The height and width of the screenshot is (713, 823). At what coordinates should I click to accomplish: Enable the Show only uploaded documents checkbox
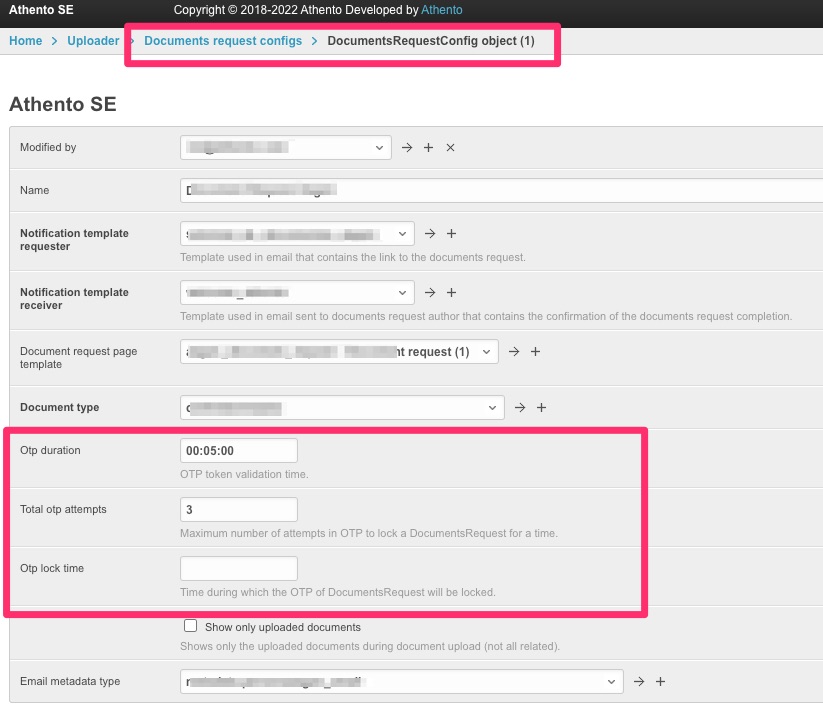pos(190,625)
